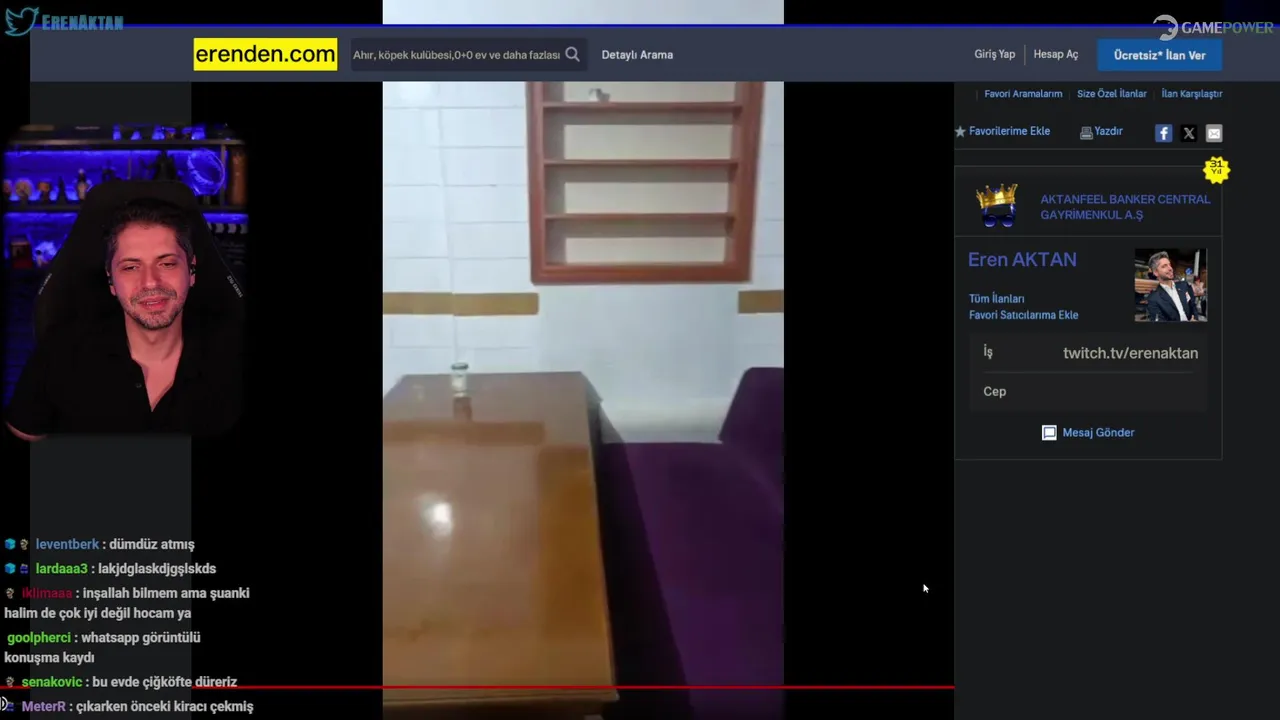1280x720 pixels.
Task: Click the erenden.com site logo
Action: 265,54
